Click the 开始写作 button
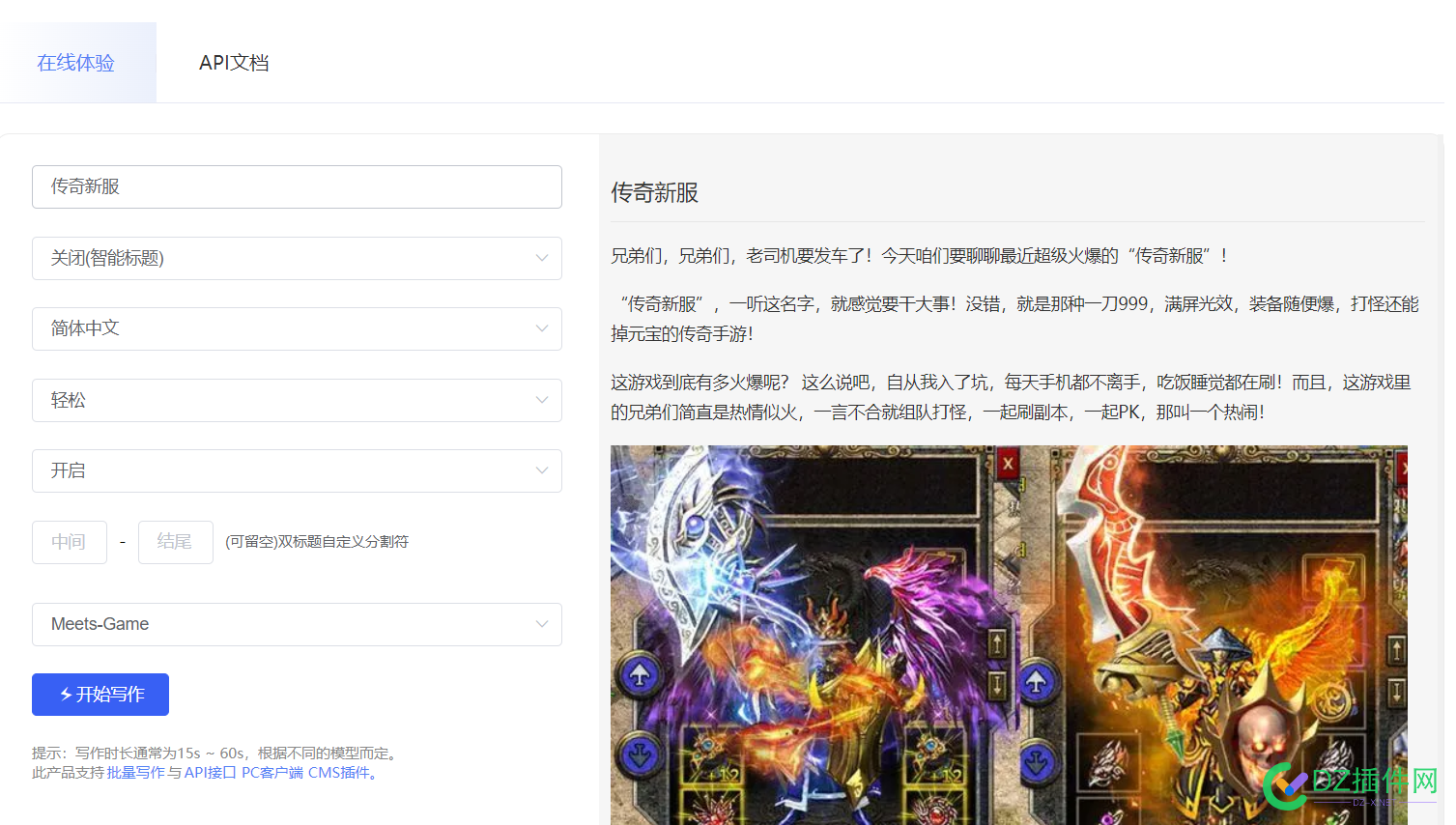Image resolution: width=1456 pixels, height=825 pixels. click(100, 695)
